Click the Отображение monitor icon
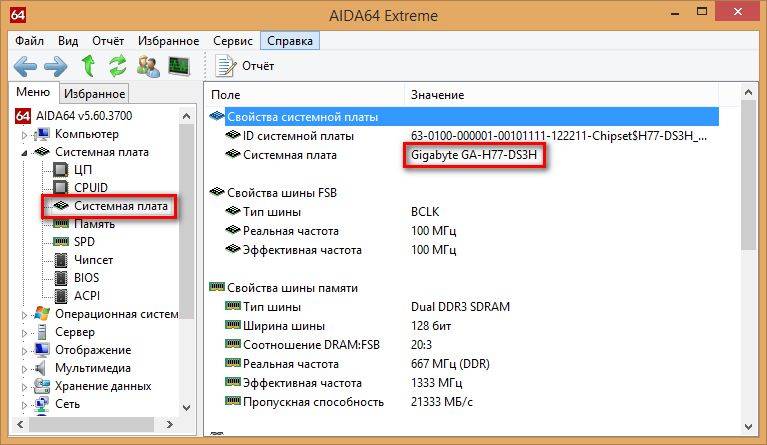The height and width of the screenshot is (445, 767). click(42, 350)
